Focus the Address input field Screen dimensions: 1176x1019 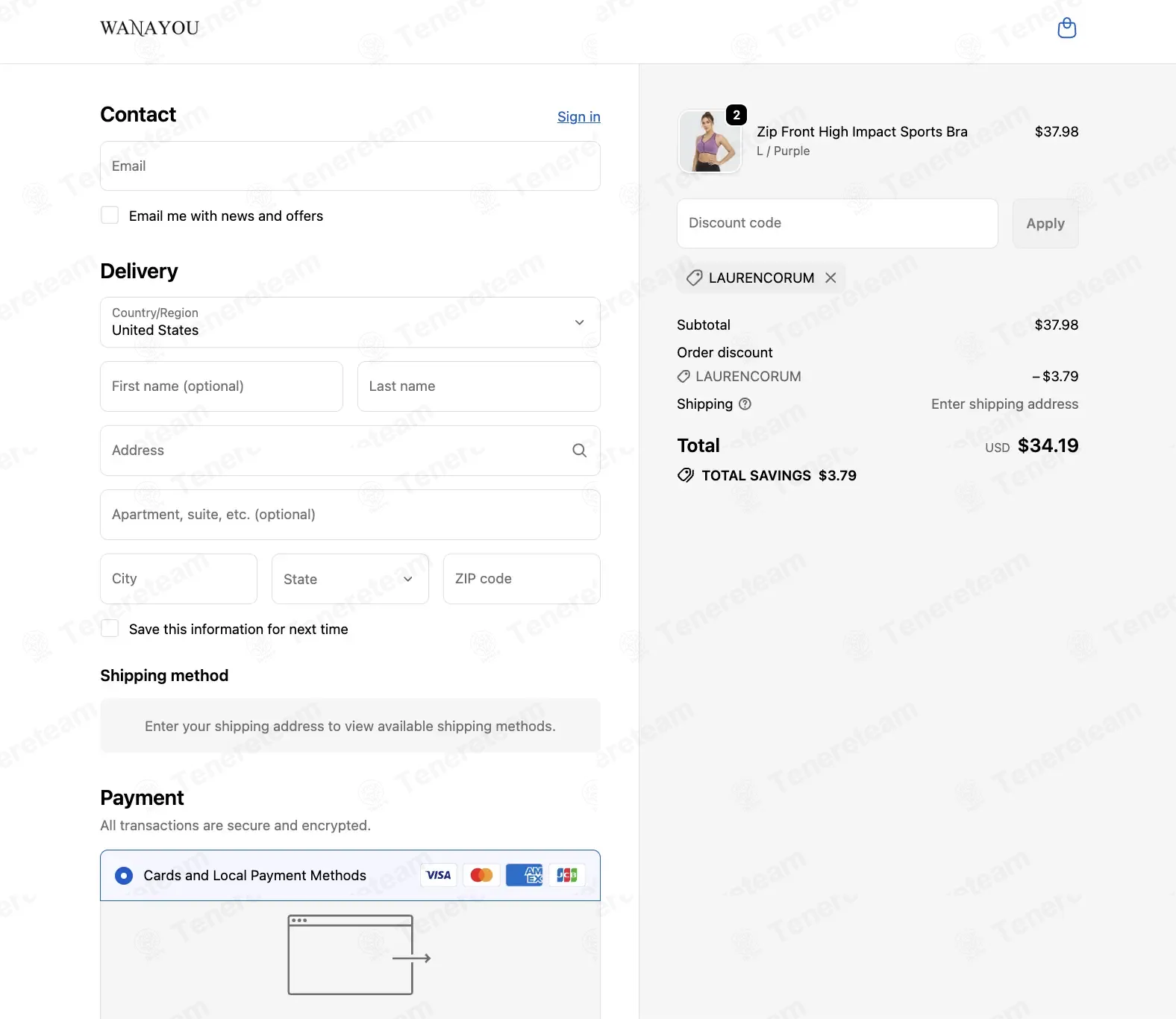pos(350,451)
